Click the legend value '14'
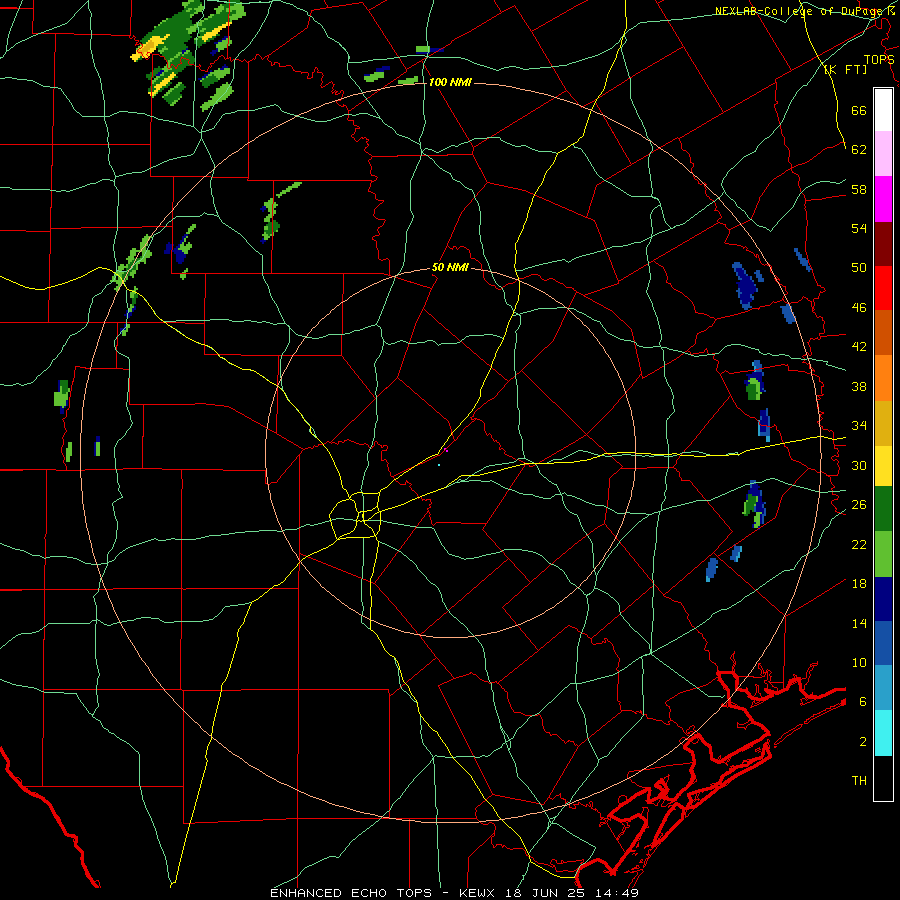This screenshot has width=900, height=900. 859,623
